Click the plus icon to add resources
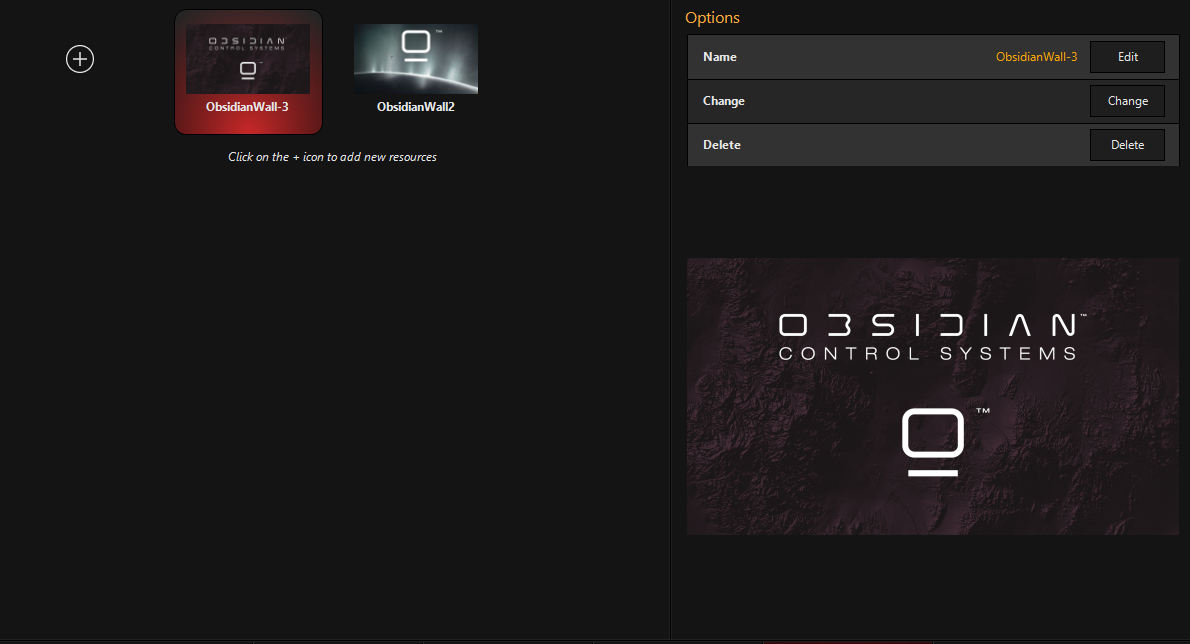This screenshot has height=644, width=1190. [x=80, y=59]
